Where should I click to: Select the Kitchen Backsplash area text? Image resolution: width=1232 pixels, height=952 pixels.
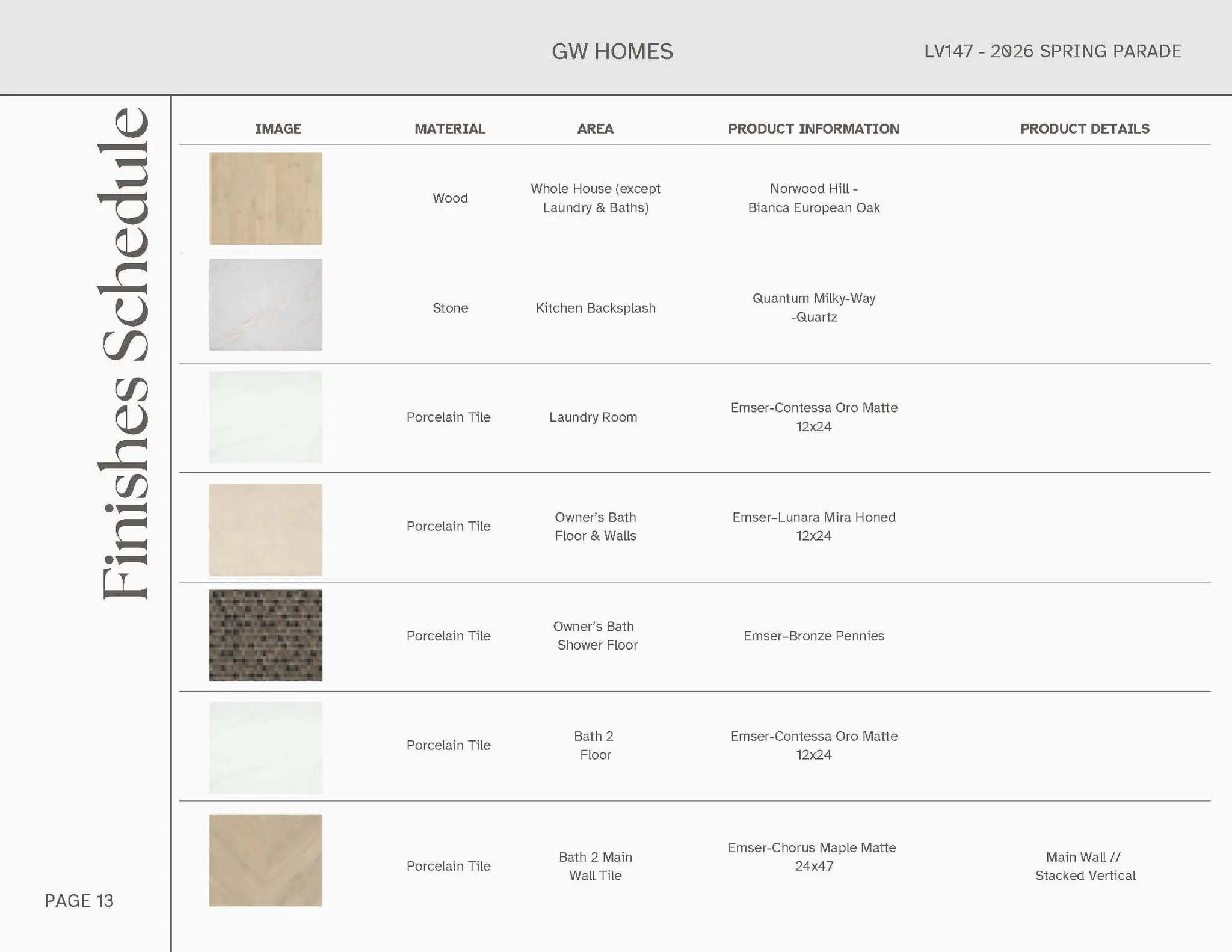tap(596, 308)
